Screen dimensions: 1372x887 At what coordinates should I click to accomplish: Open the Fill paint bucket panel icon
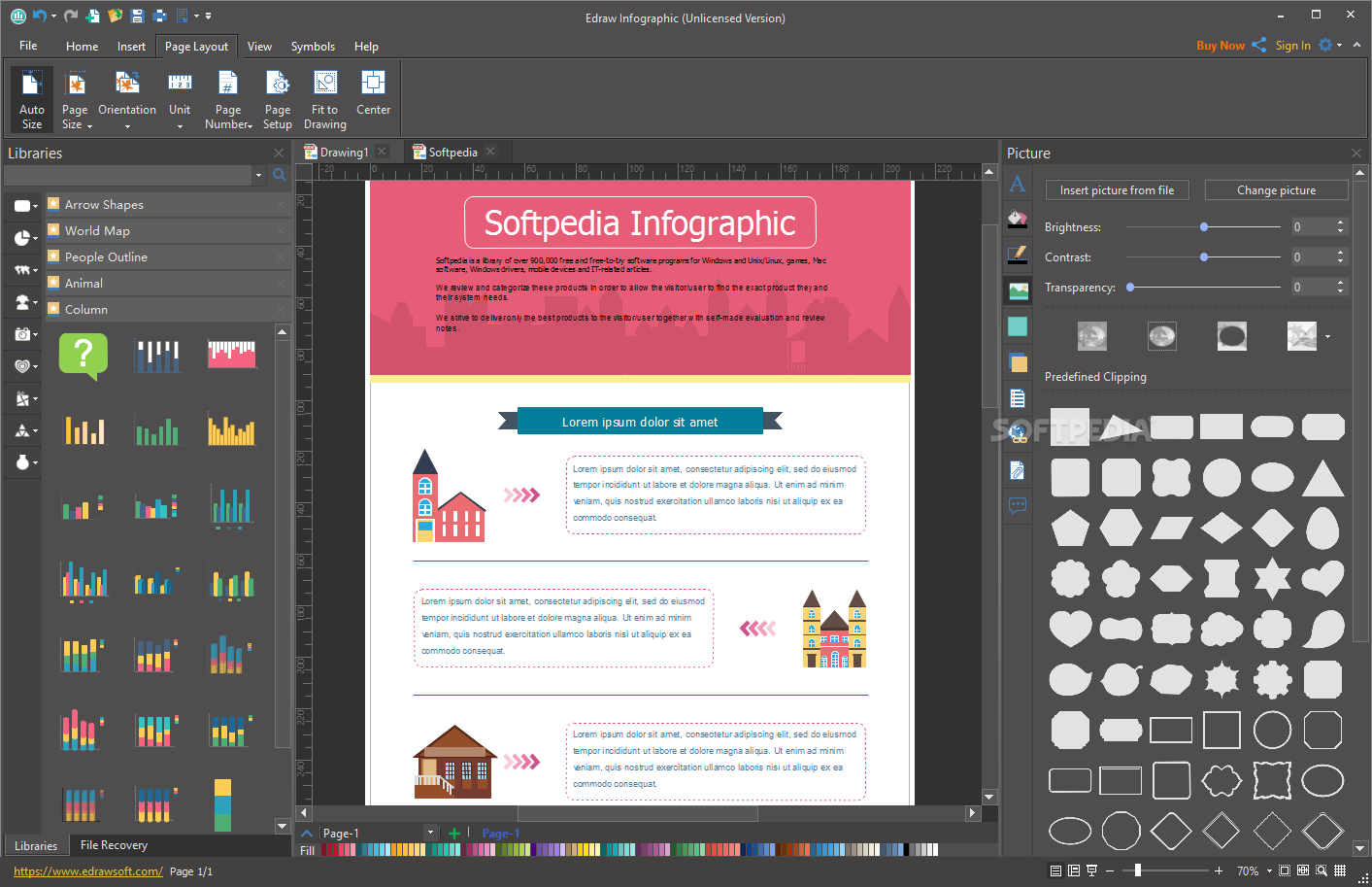click(x=1018, y=219)
